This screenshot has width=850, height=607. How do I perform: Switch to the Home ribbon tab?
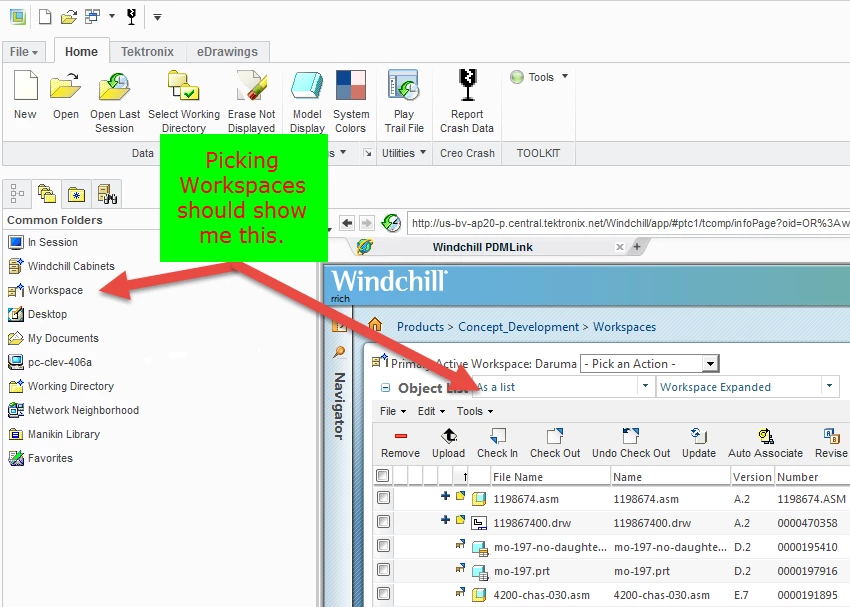(81, 51)
